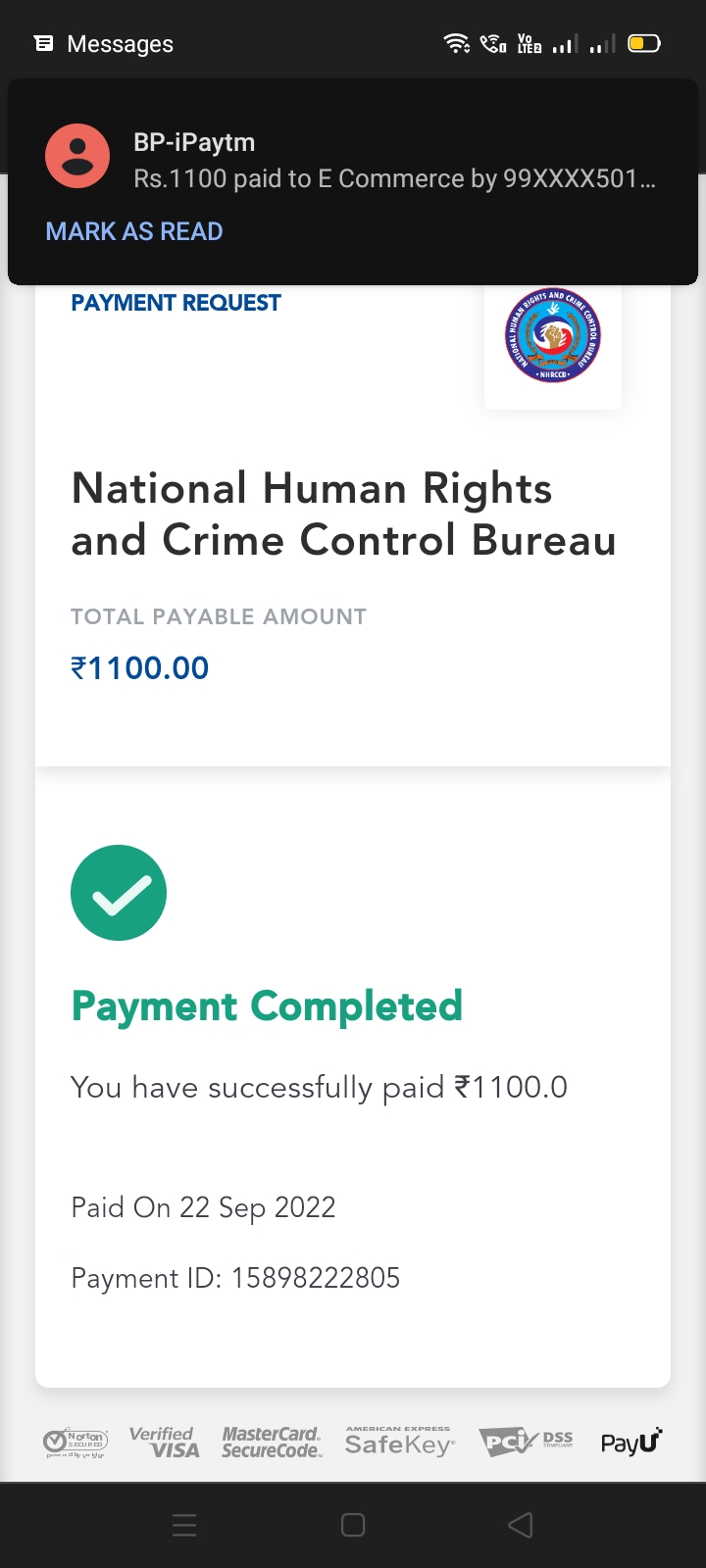The width and height of the screenshot is (706, 1568).
Task: Tap the ₹1100.00 total payable amount
Action: coord(140,668)
